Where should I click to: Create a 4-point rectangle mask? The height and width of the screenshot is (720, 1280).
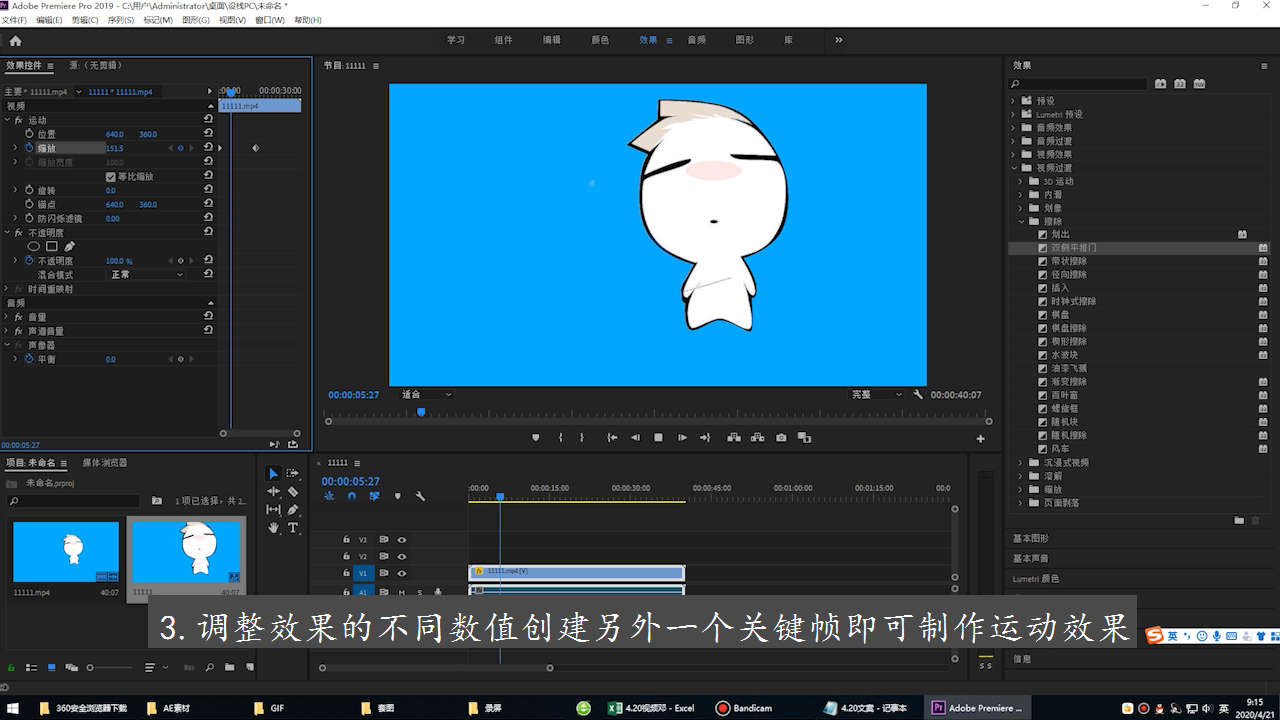[52, 246]
